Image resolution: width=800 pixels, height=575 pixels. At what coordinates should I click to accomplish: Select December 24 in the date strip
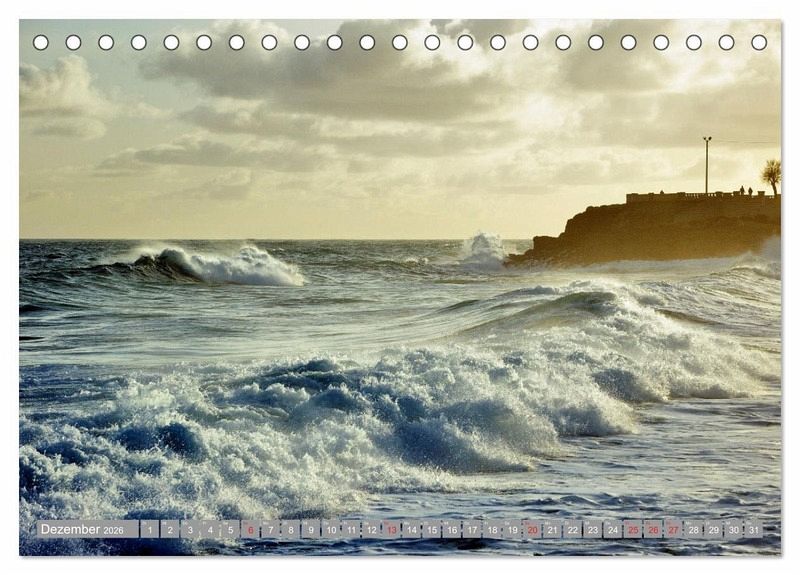point(613,529)
